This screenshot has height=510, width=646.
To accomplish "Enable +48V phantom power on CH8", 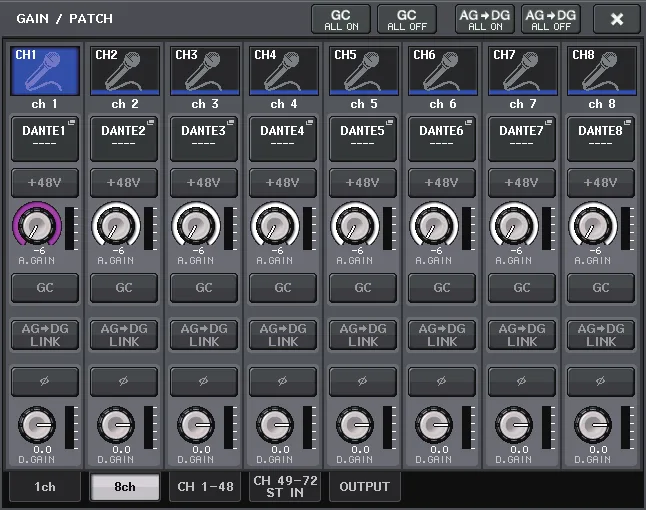I will (x=601, y=182).
